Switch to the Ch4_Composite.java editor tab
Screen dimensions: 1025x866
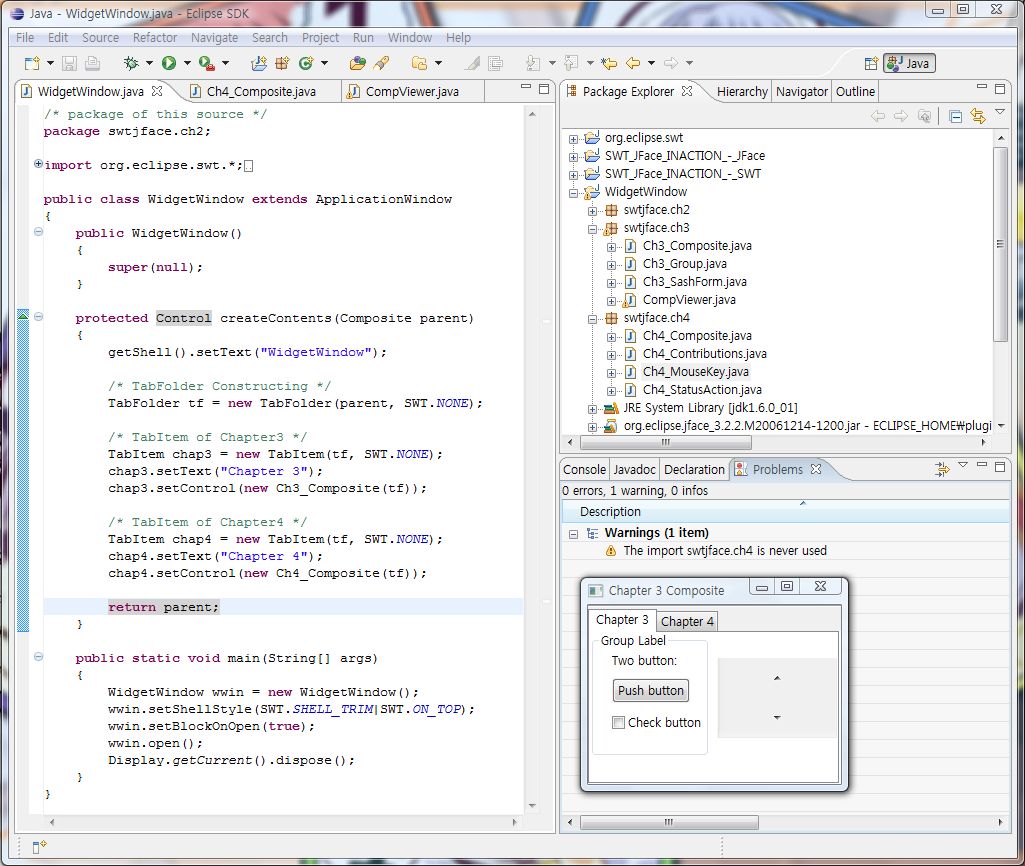[x=261, y=92]
